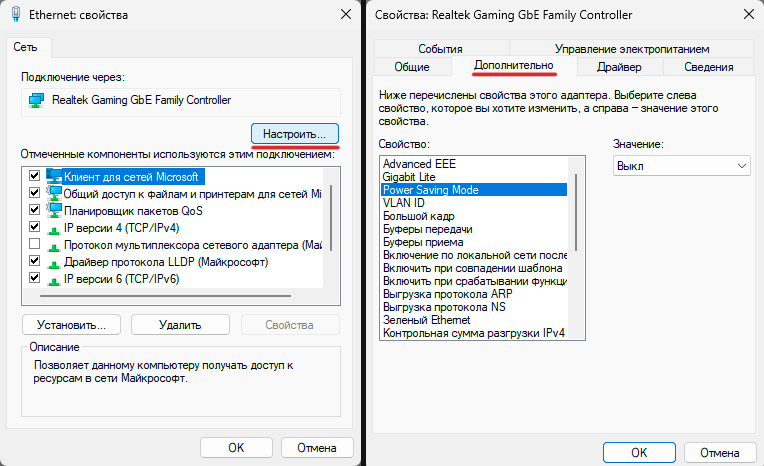Select Gigabit Lite property
764x466 pixels.
point(474,177)
